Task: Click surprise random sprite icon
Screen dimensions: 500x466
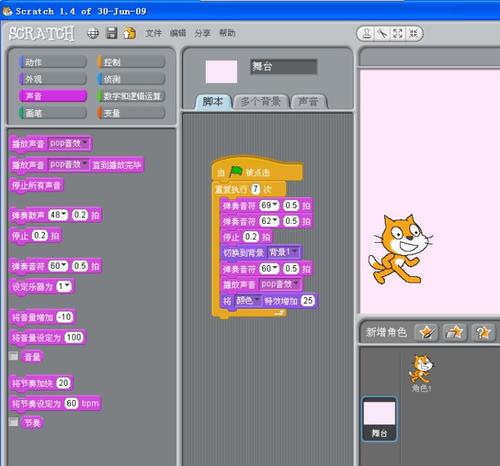Action: pos(483,332)
